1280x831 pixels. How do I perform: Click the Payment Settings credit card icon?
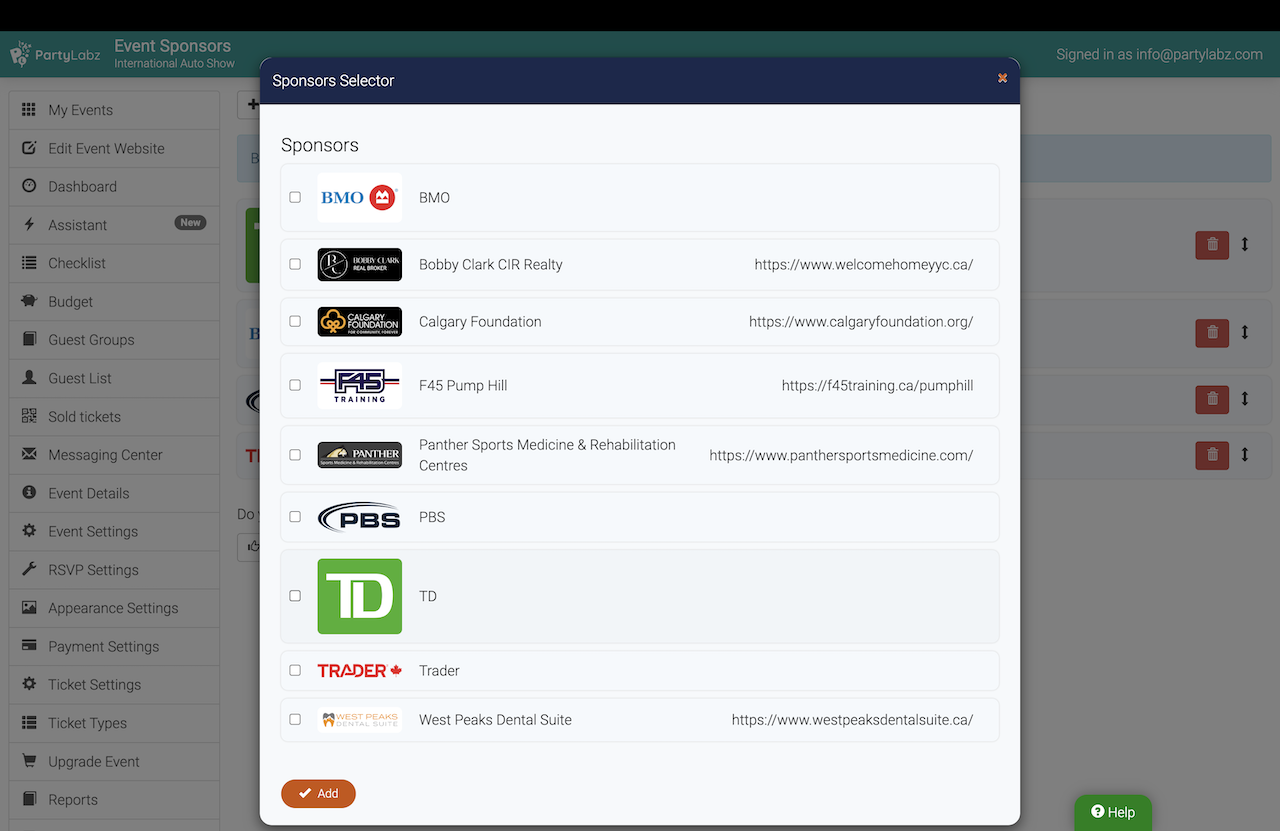coord(29,646)
